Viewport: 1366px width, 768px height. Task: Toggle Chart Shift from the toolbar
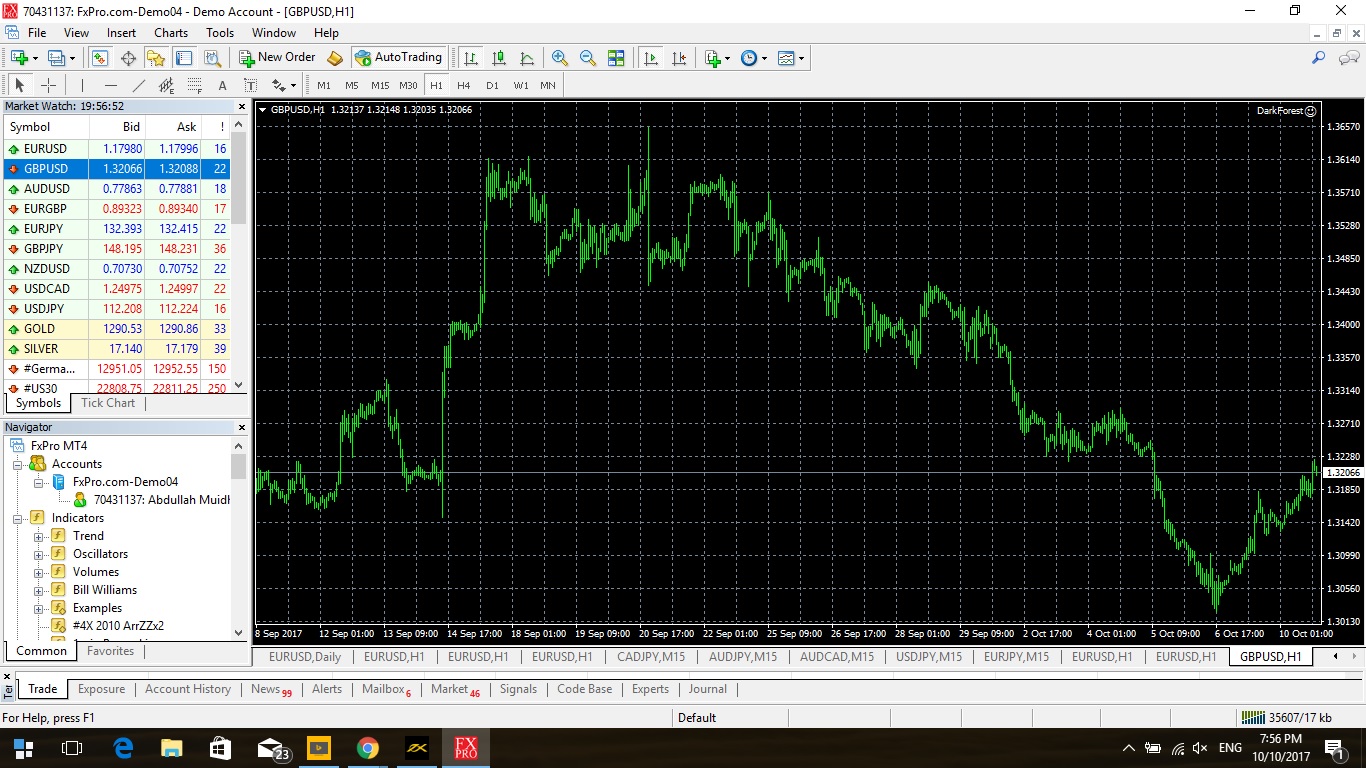[x=679, y=58]
